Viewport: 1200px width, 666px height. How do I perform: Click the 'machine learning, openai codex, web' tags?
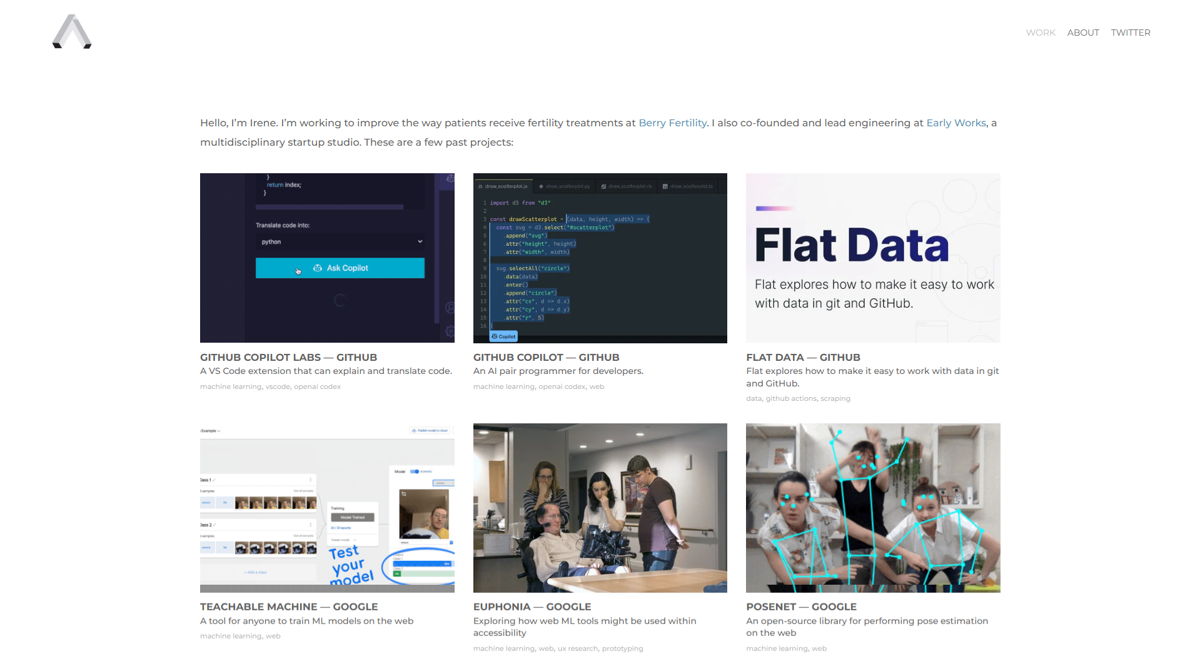[x=539, y=387]
